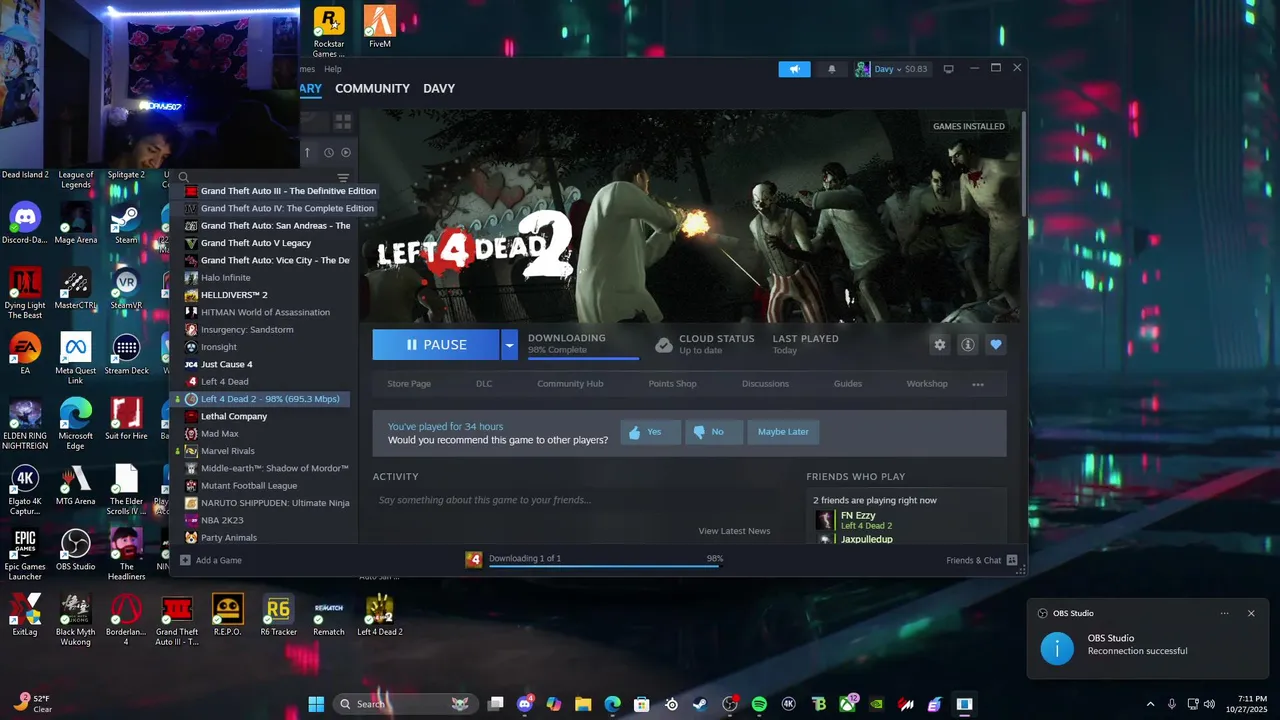The image size is (1280, 720).
Task: Open Discussions link
Action: [x=765, y=384]
